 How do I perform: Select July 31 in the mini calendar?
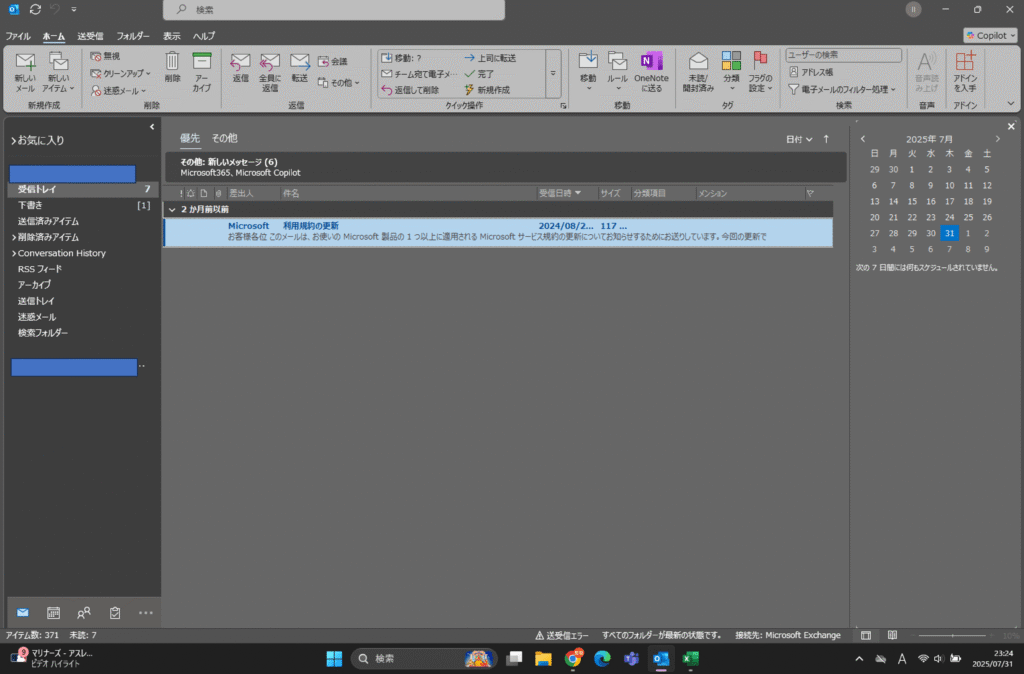click(949, 233)
